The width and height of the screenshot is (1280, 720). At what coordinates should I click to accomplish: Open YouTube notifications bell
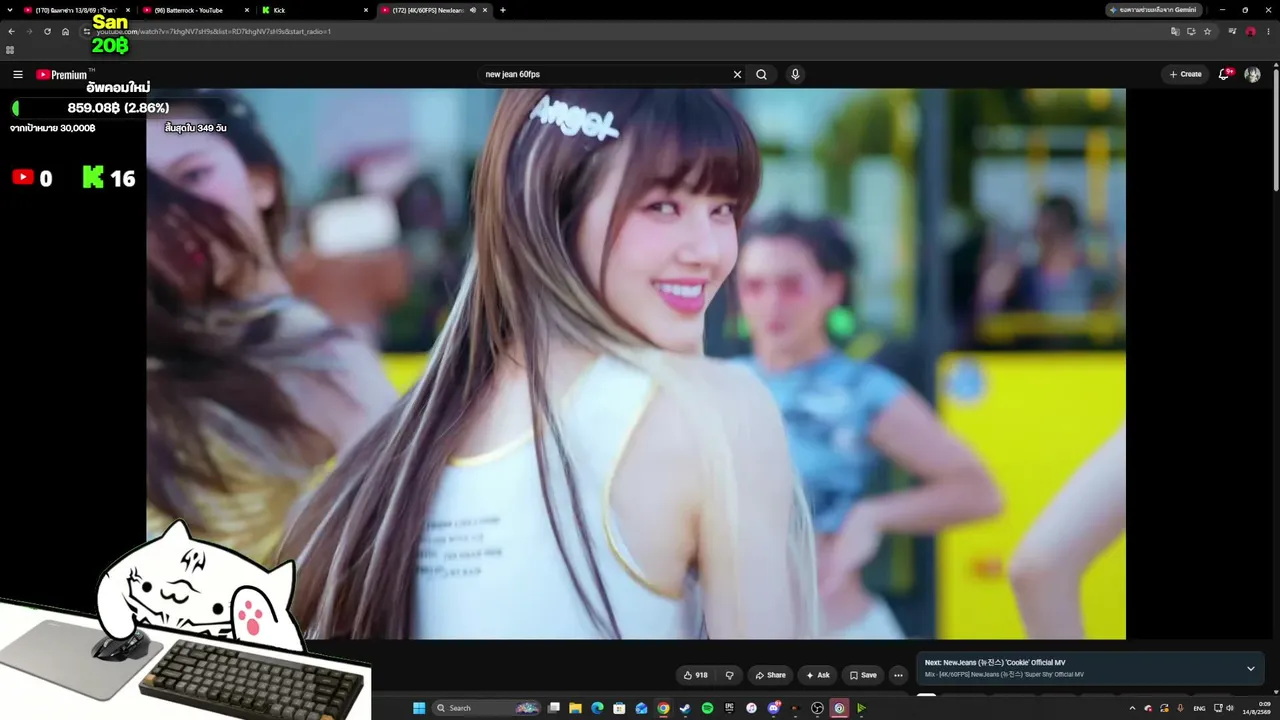click(1224, 75)
